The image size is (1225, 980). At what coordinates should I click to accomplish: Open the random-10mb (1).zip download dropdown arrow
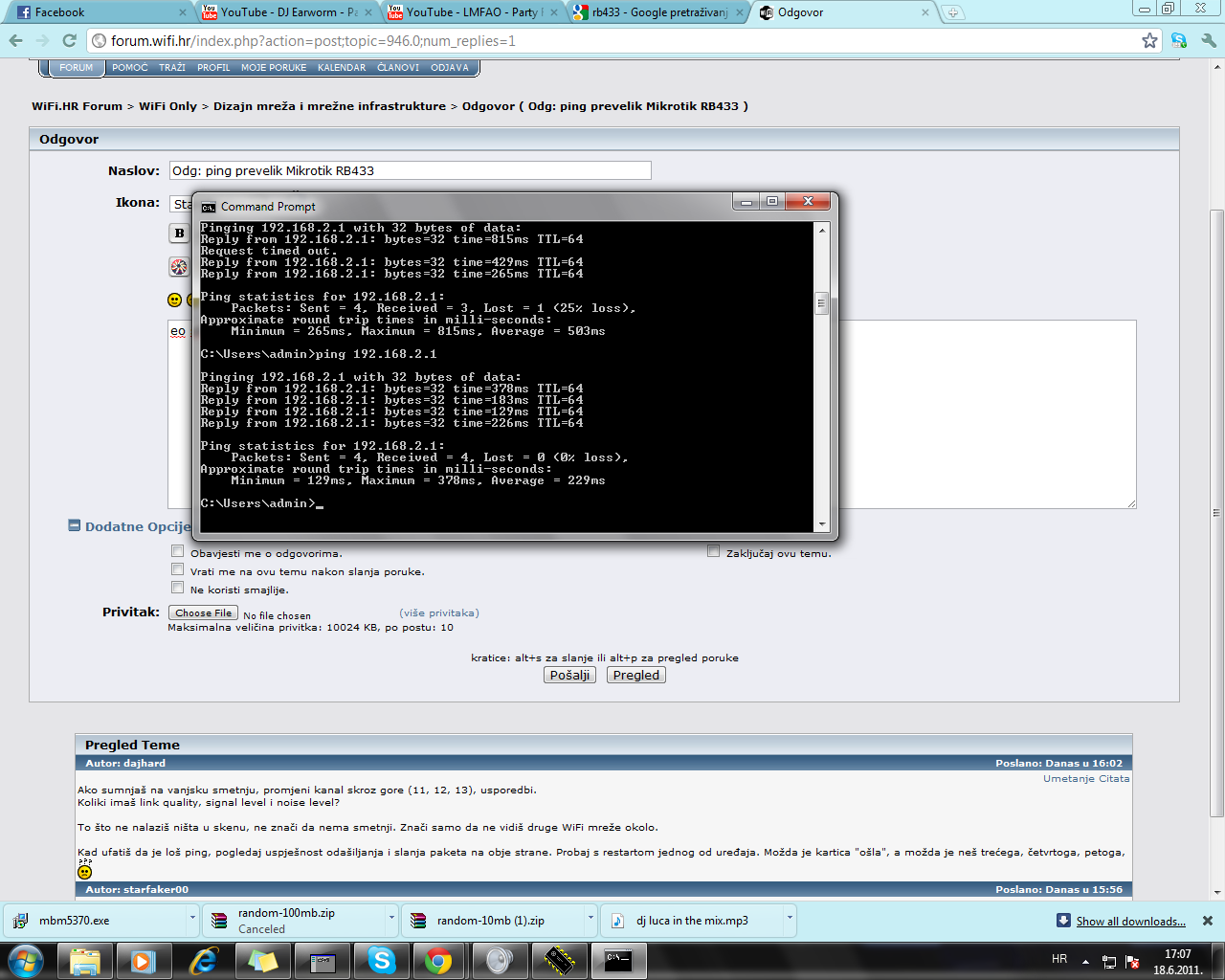[590, 918]
